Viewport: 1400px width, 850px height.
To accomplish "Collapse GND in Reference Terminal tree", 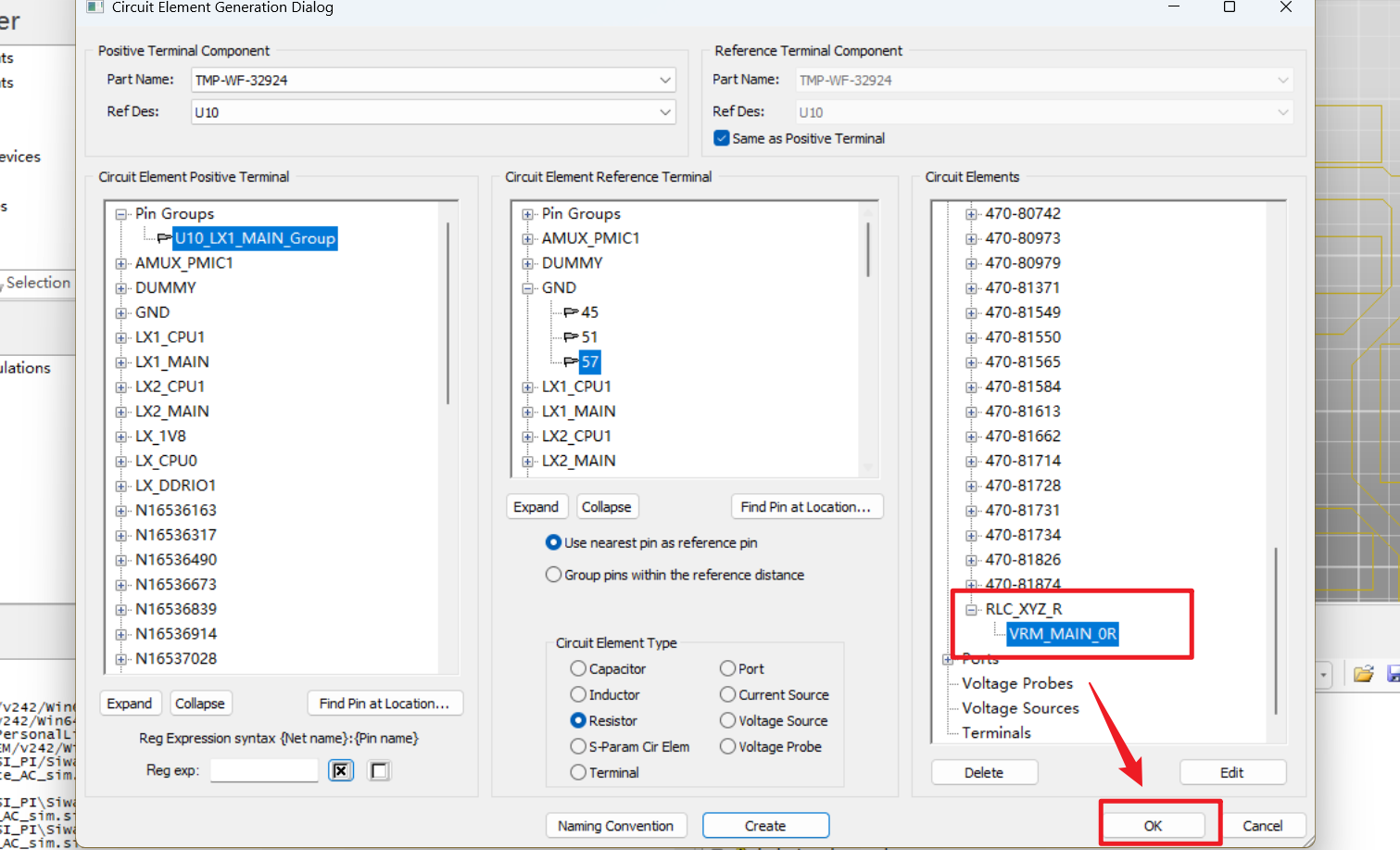I will click(x=527, y=288).
